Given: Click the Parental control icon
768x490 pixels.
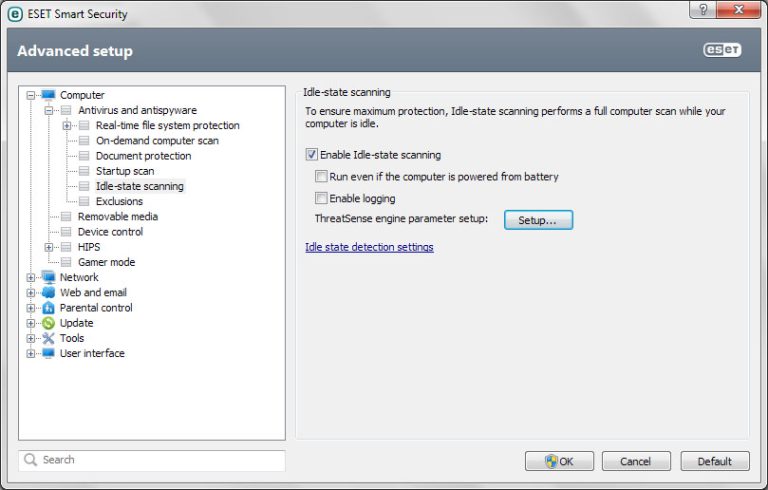Looking at the screenshot, I should [48, 308].
